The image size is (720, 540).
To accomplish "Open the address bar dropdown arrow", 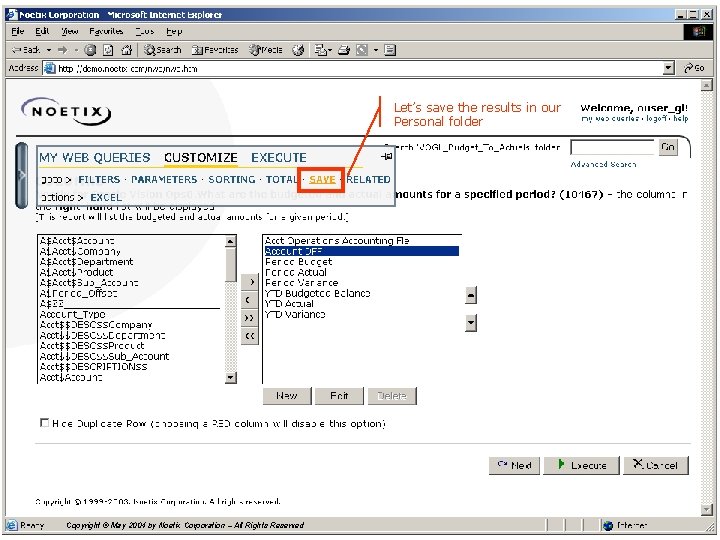I will coord(669,68).
